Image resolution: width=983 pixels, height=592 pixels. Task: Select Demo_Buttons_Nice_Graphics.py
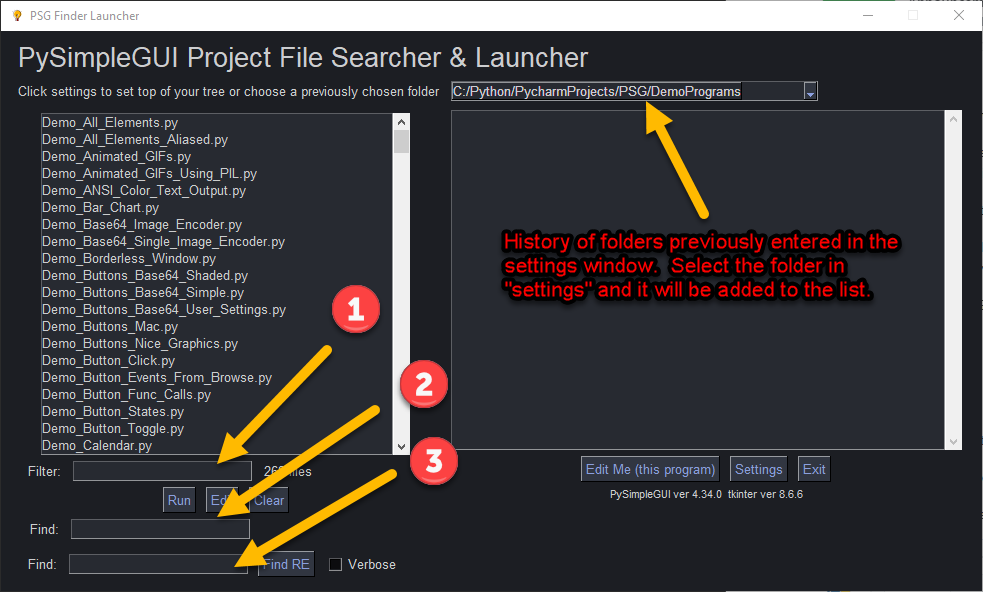click(x=140, y=342)
